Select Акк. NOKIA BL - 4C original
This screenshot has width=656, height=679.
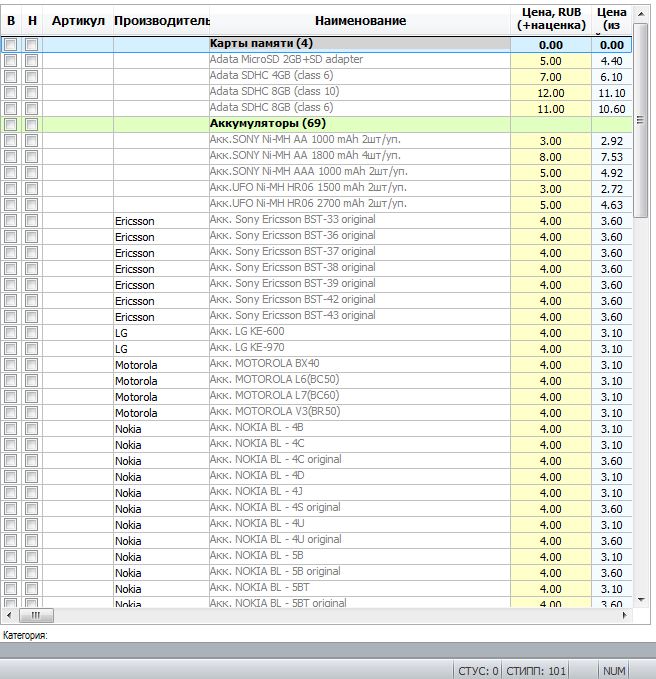pyautogui.click(x=316, y=461)
